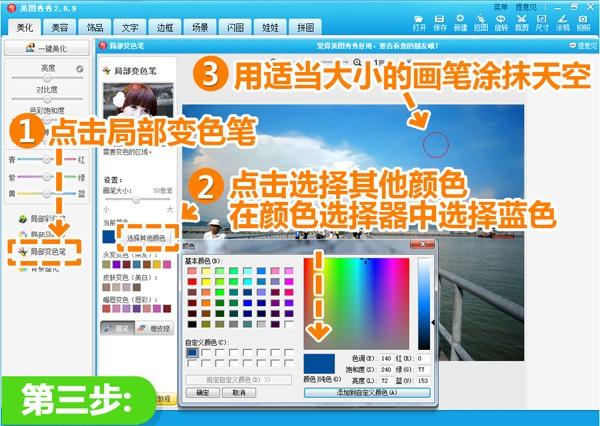
Task: Pick a hue in the color spectrum field
Action: (356, 304)
